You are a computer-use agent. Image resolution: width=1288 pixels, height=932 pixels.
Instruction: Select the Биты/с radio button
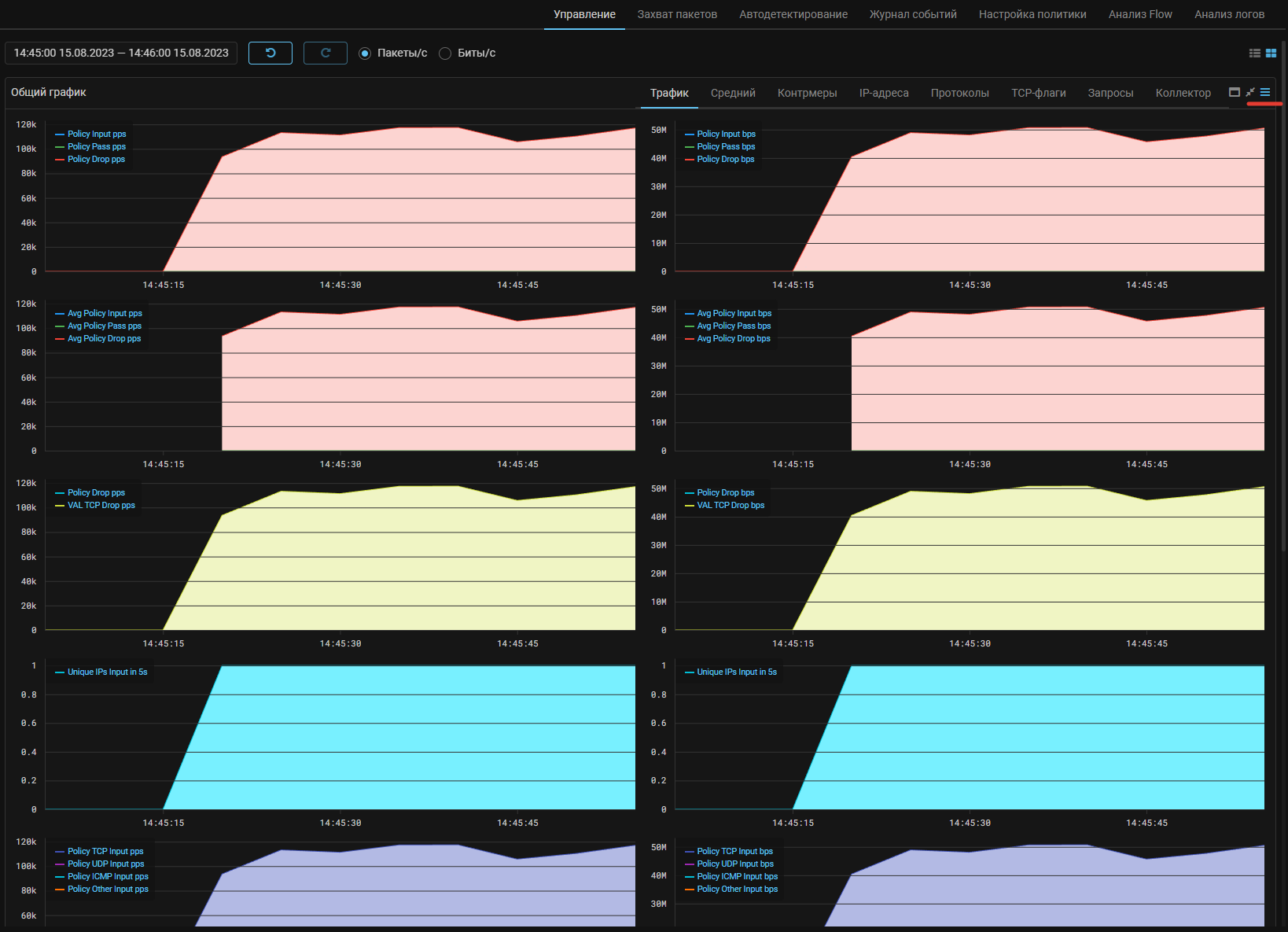(445, 53)
